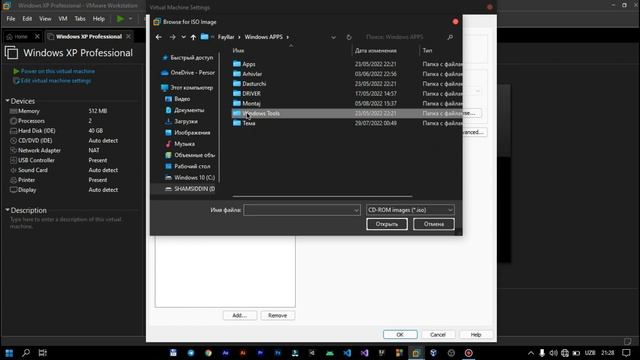Image resolution: width=640 pixels, height=360 pixels.
Task: Collapse the Description section
Action: (x=7, y=210)
